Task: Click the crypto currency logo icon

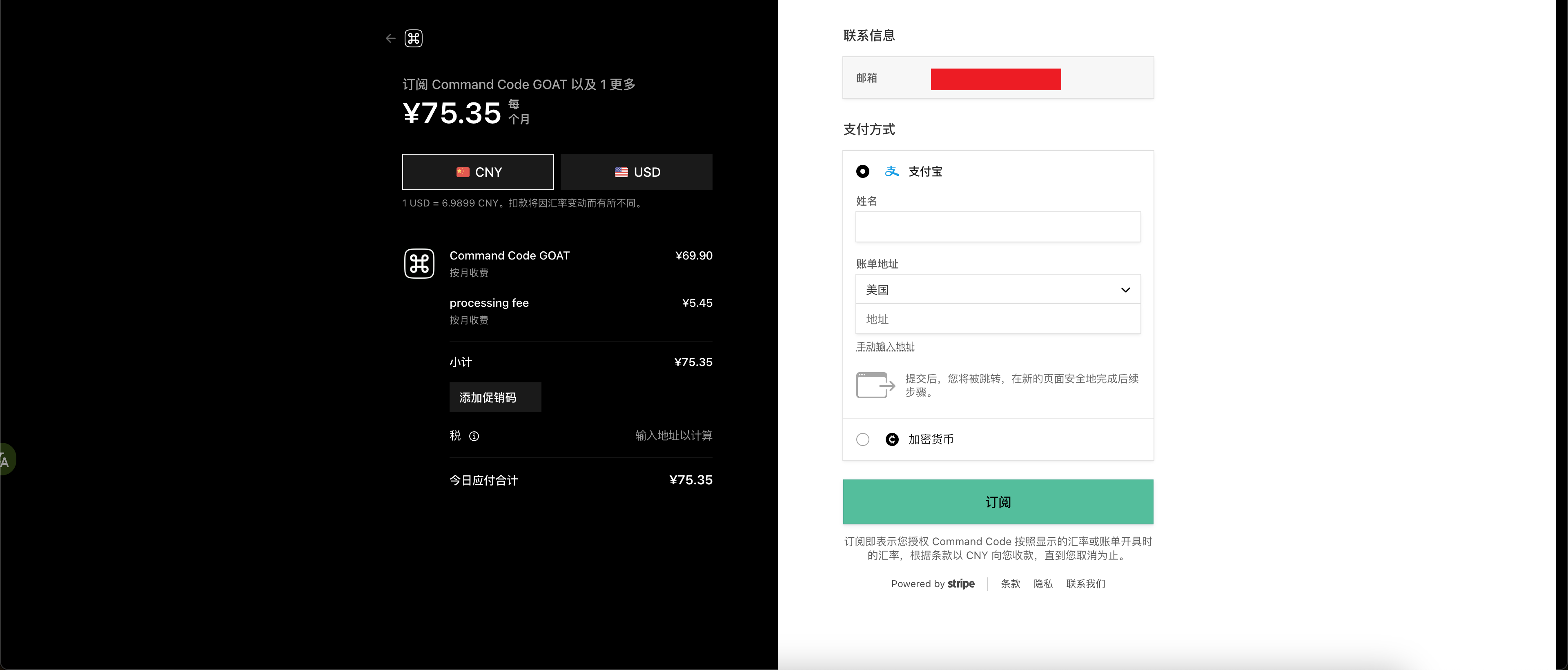Action: [x=892, y=439]
